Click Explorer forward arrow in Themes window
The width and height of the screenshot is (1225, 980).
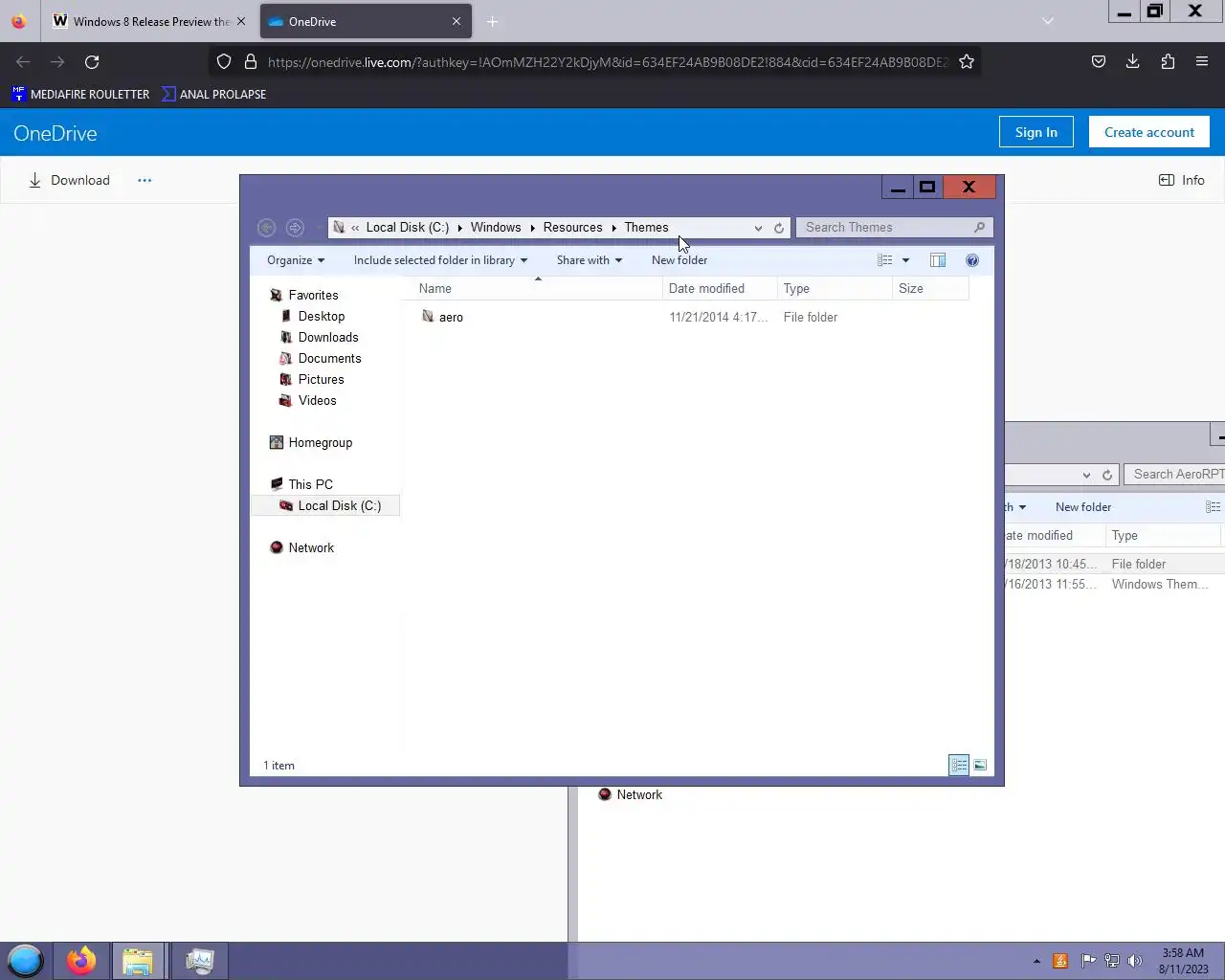pos(295,228)
